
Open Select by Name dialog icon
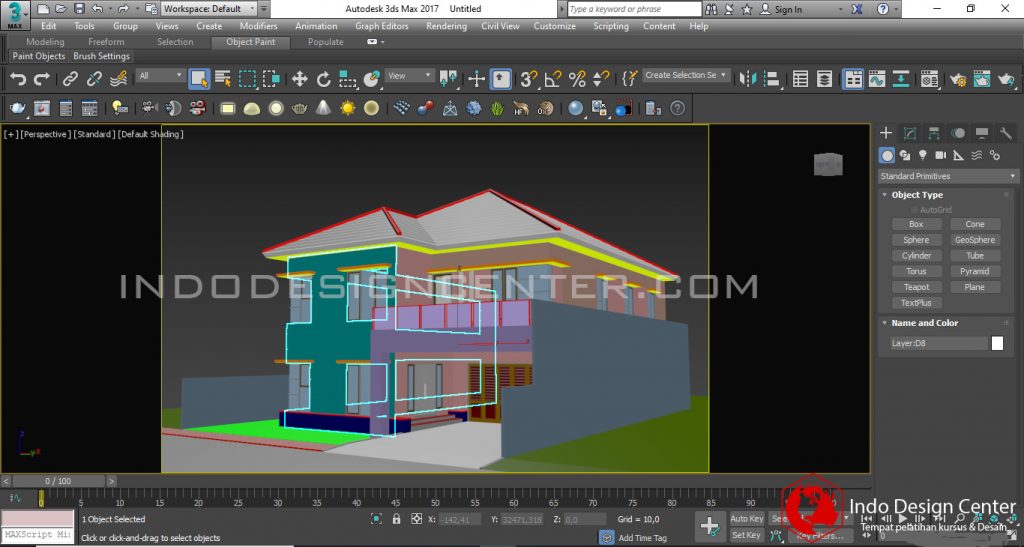coord(223,79)
